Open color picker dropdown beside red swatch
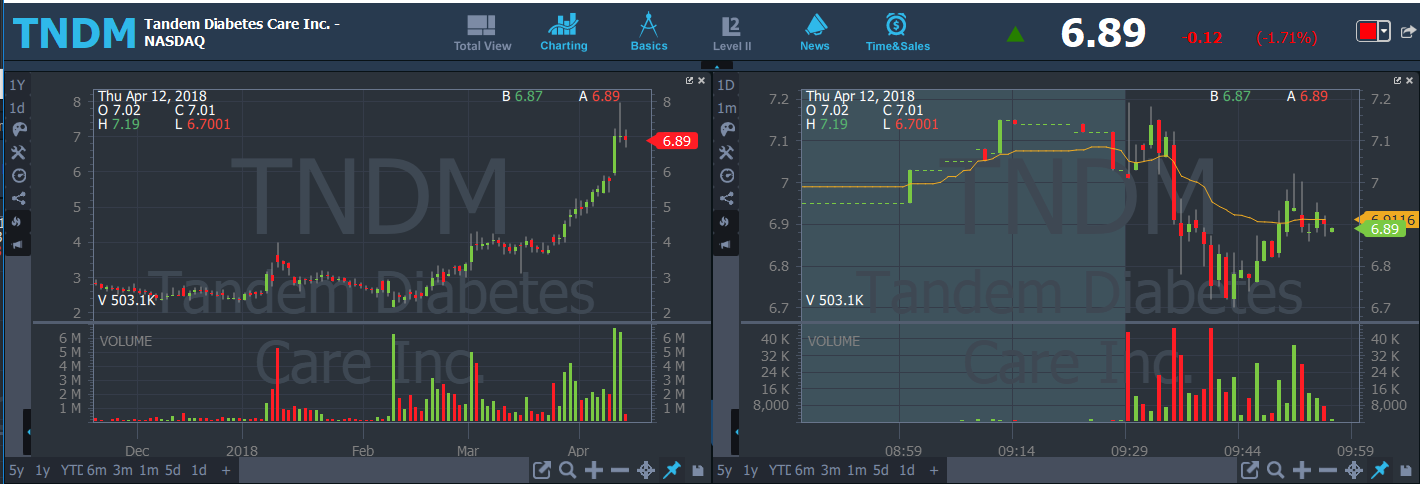1420x484 pixels. (x=1384, y=32)
